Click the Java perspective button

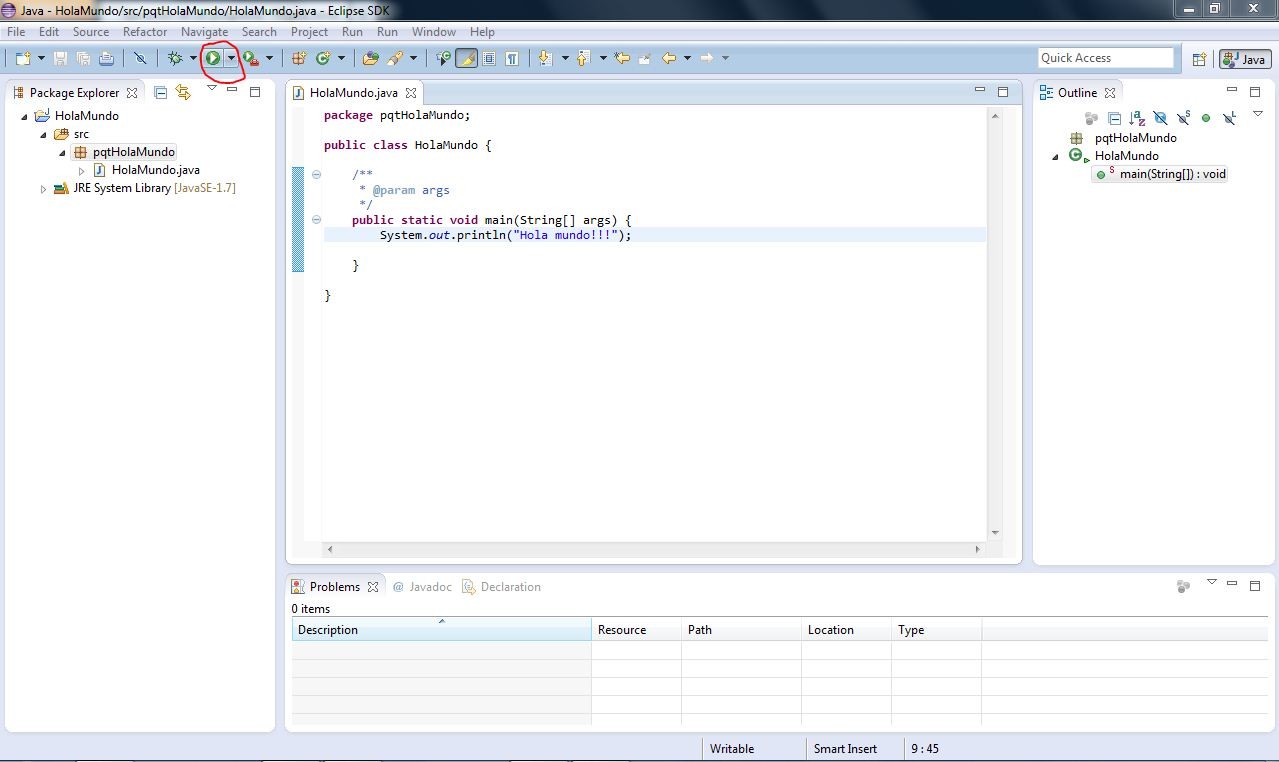[1244, 59]
